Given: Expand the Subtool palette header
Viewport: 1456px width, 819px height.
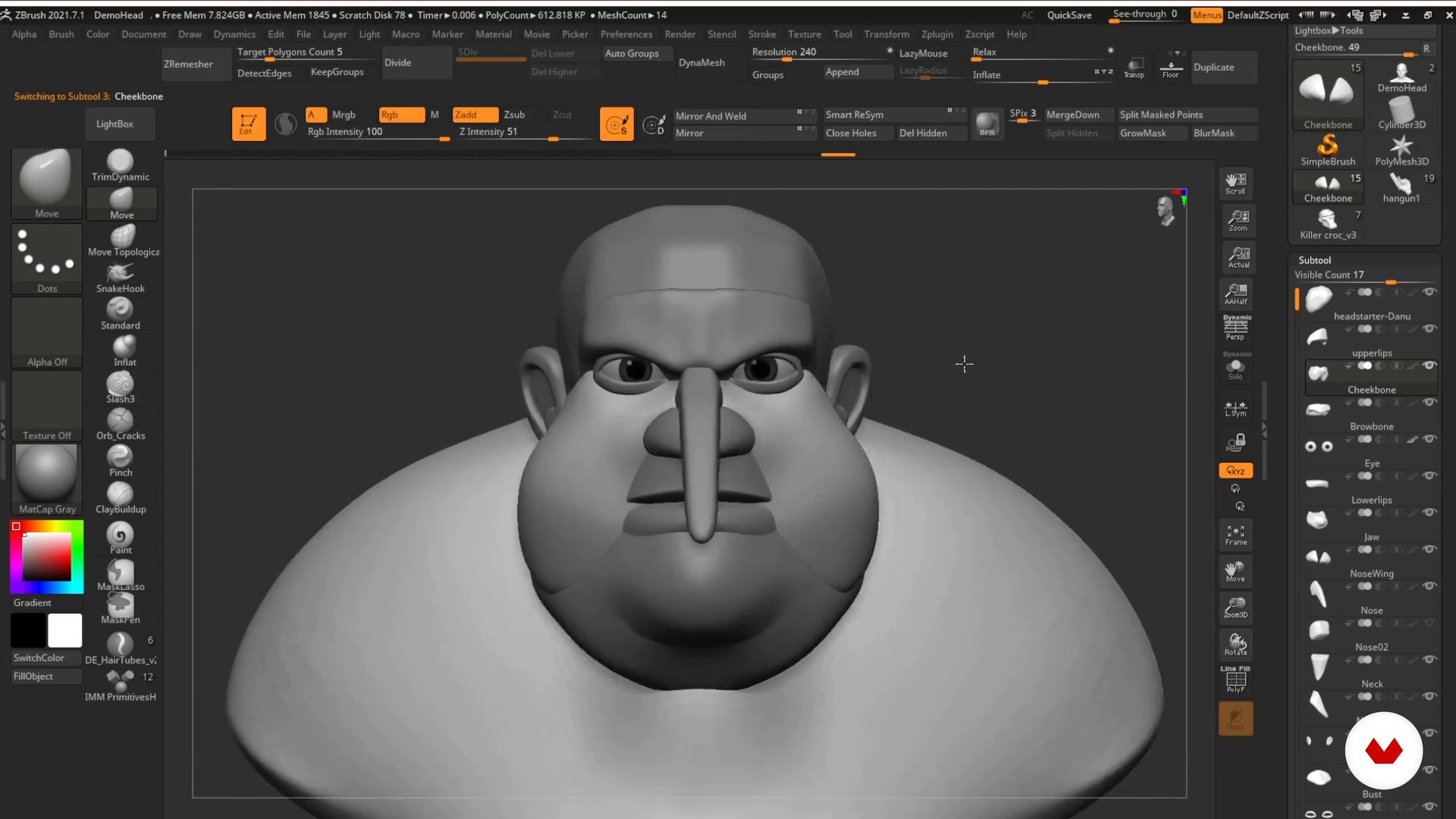Looking at the screenshot, I should click(x=1315, y=260).
